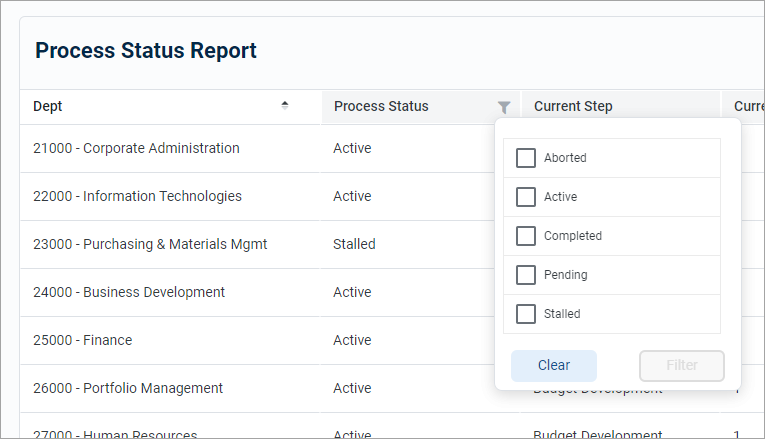Click the Current Step column header
Screen dimensions: 765x439
[x=573, y=107]
